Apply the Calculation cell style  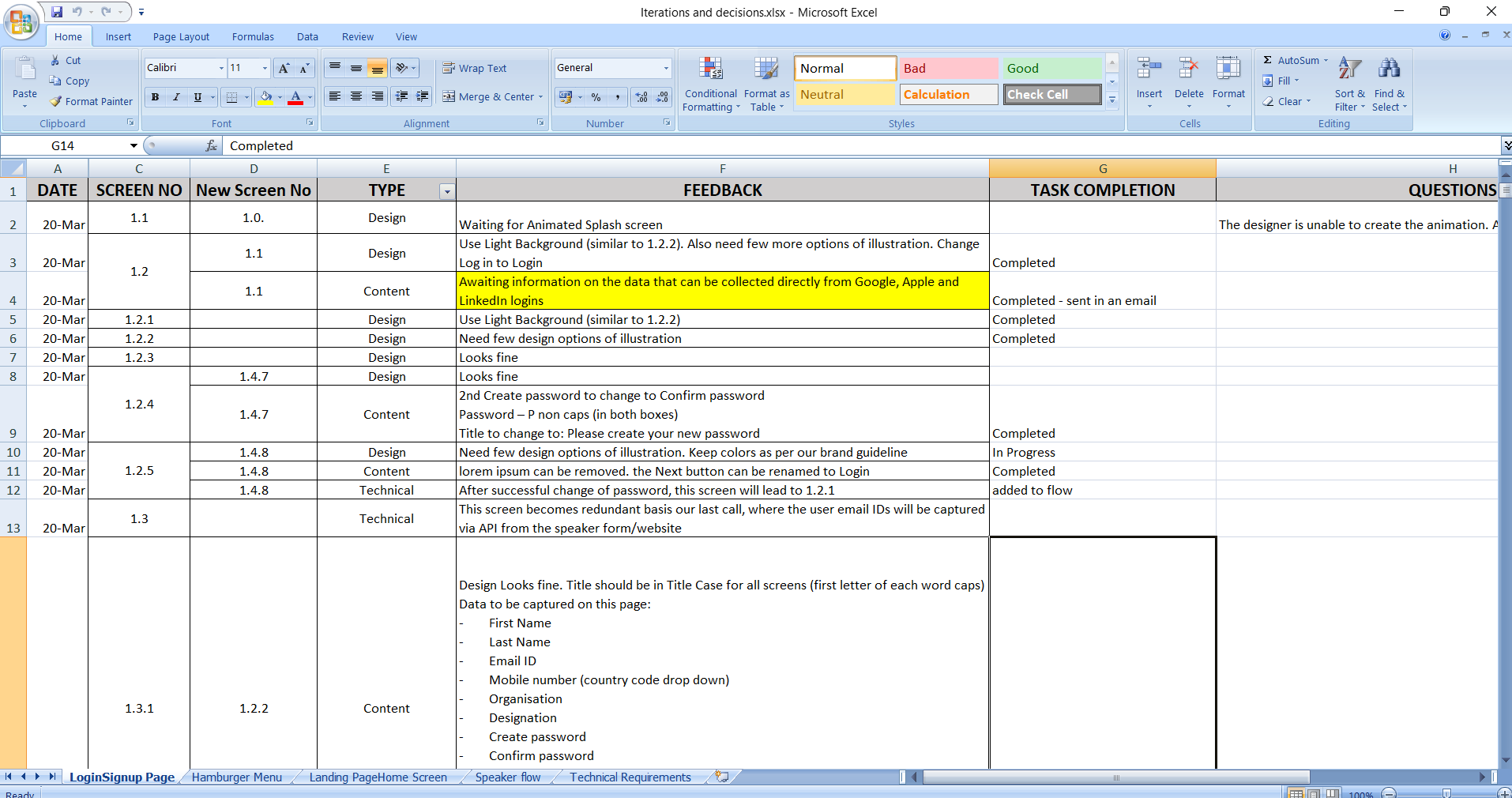[949, 94]
